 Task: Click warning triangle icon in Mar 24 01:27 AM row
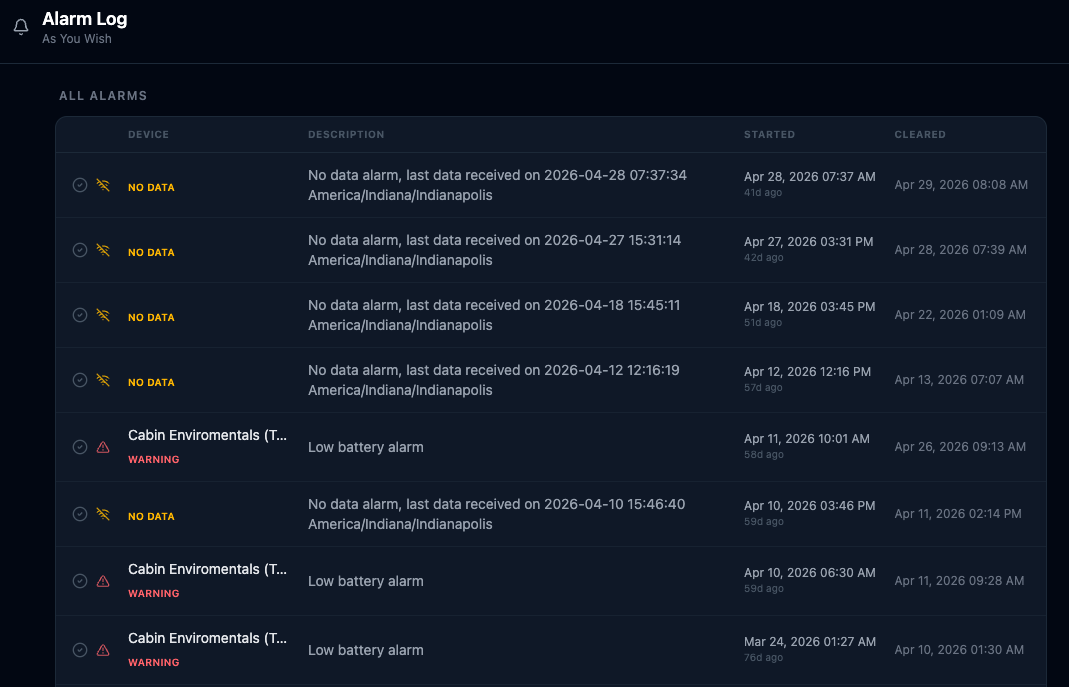103,650
